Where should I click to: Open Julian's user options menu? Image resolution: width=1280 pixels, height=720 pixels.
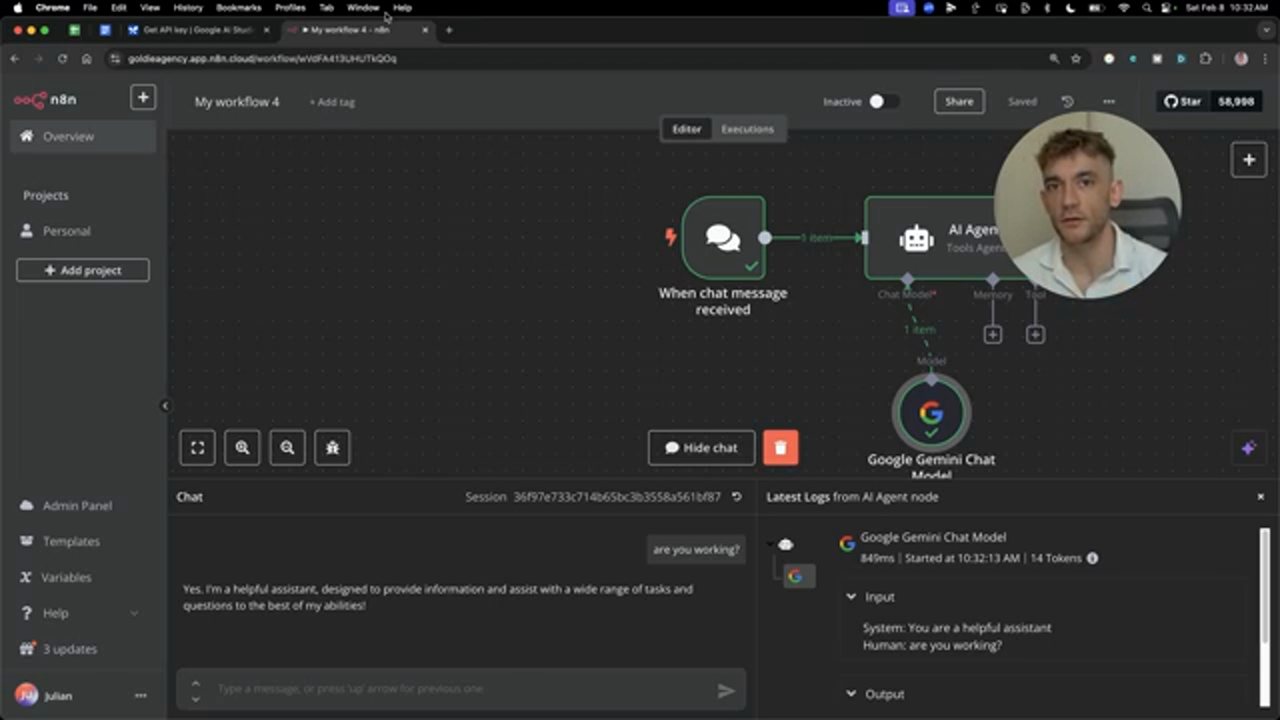coord(140,696)
